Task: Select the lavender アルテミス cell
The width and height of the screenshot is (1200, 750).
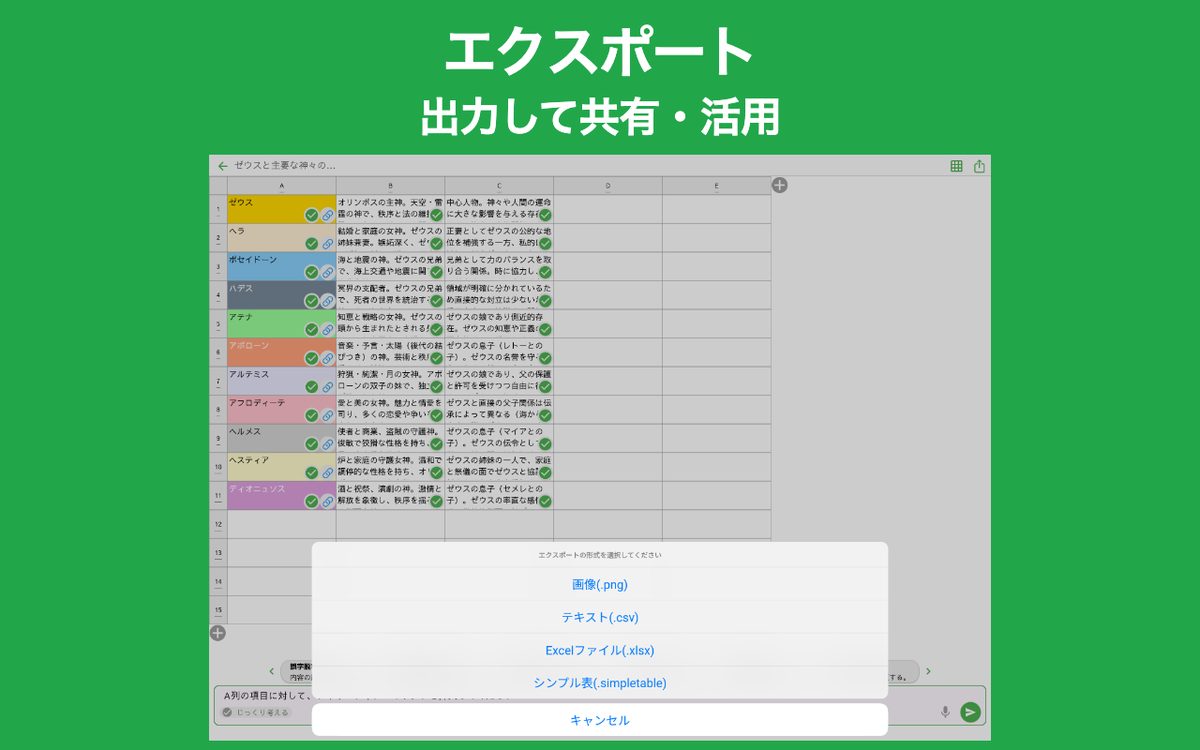Action: (282, 381)
